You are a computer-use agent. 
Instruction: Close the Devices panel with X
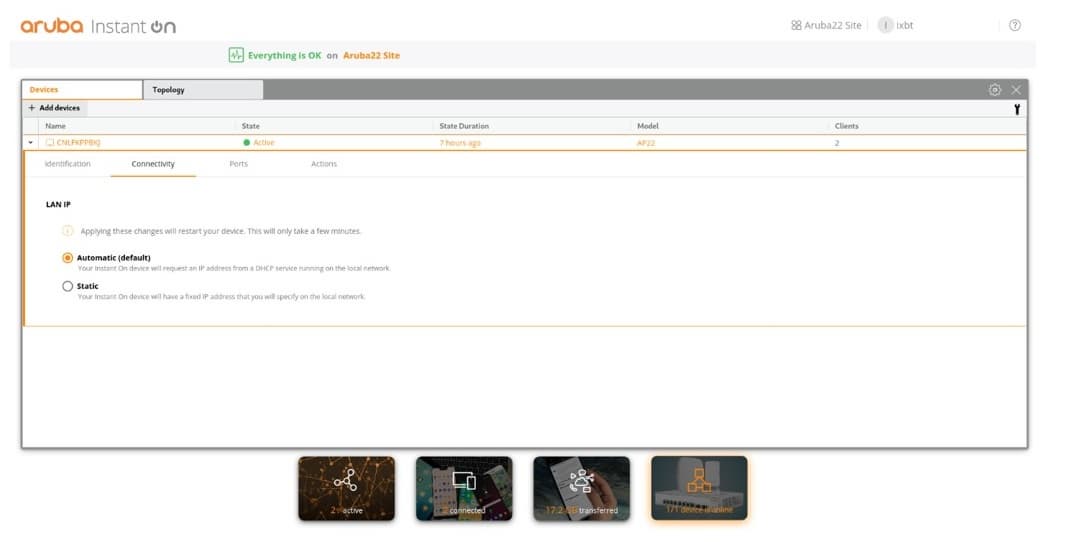coord(1016,90)
